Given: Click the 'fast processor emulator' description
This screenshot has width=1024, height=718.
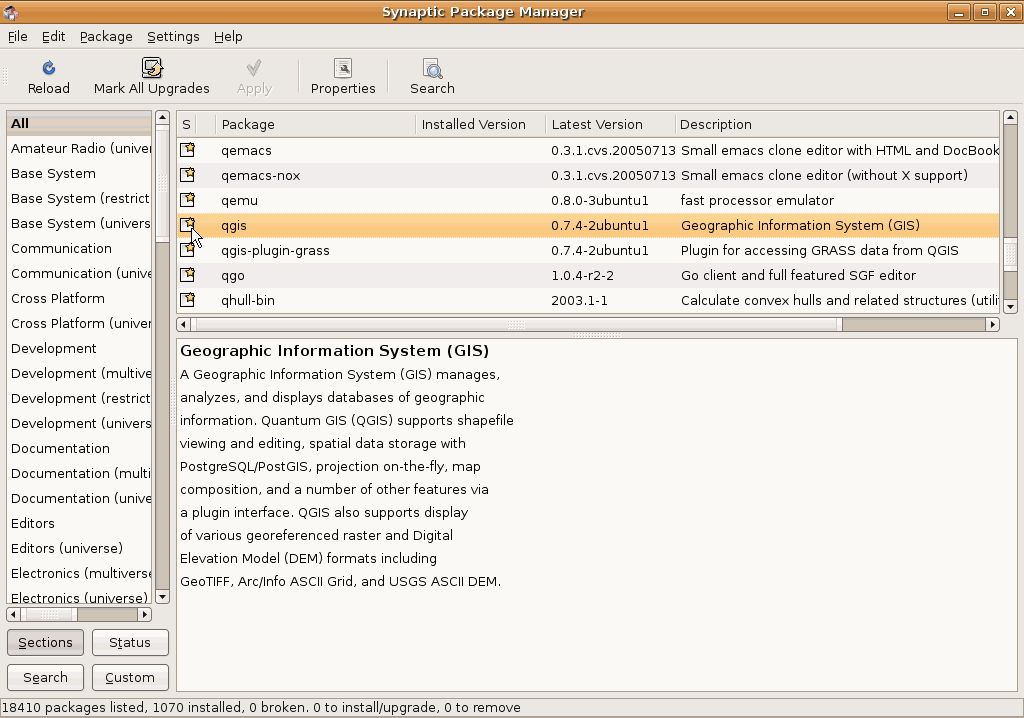Looking at the screenshot, I should tap(757, 201).
